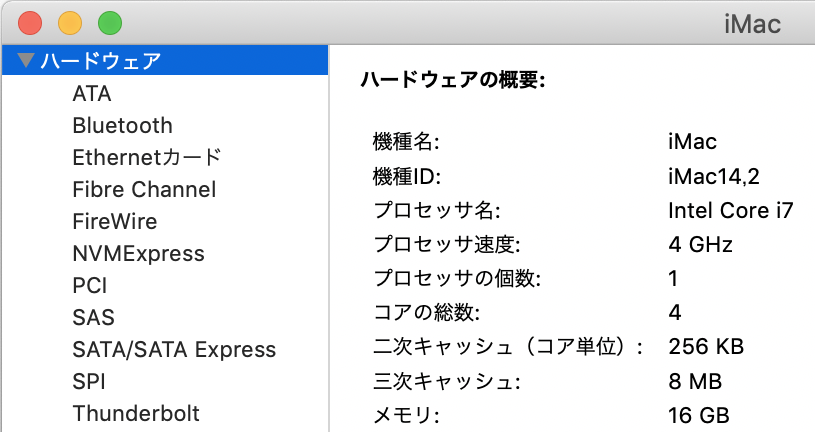The height and width of the screenshot is (432, 815).
Task: Select Fibre Channel in the sidebar
Action: tap(144, 189)
